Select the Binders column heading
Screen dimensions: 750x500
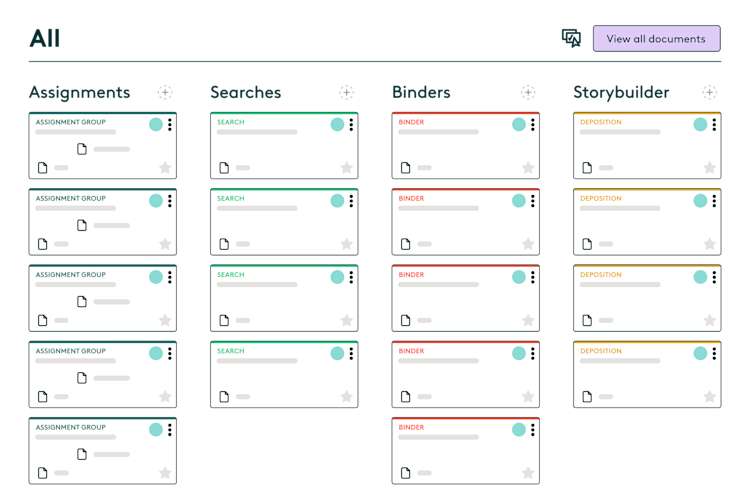421,93
